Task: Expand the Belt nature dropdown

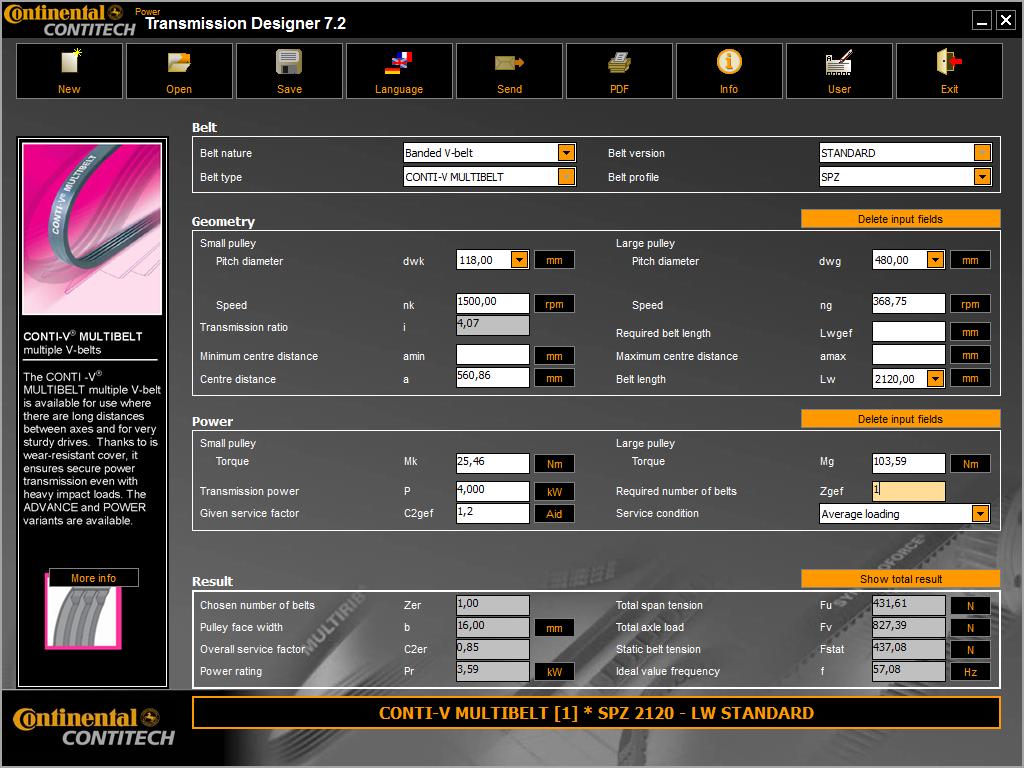Action: tap(566, 153)
